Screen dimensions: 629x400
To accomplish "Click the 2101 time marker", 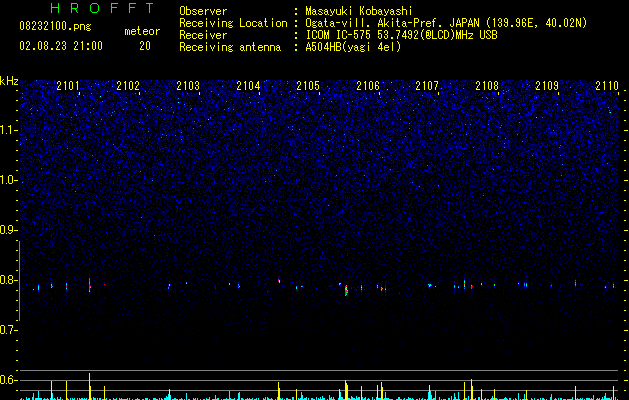I will pos(68,86).
